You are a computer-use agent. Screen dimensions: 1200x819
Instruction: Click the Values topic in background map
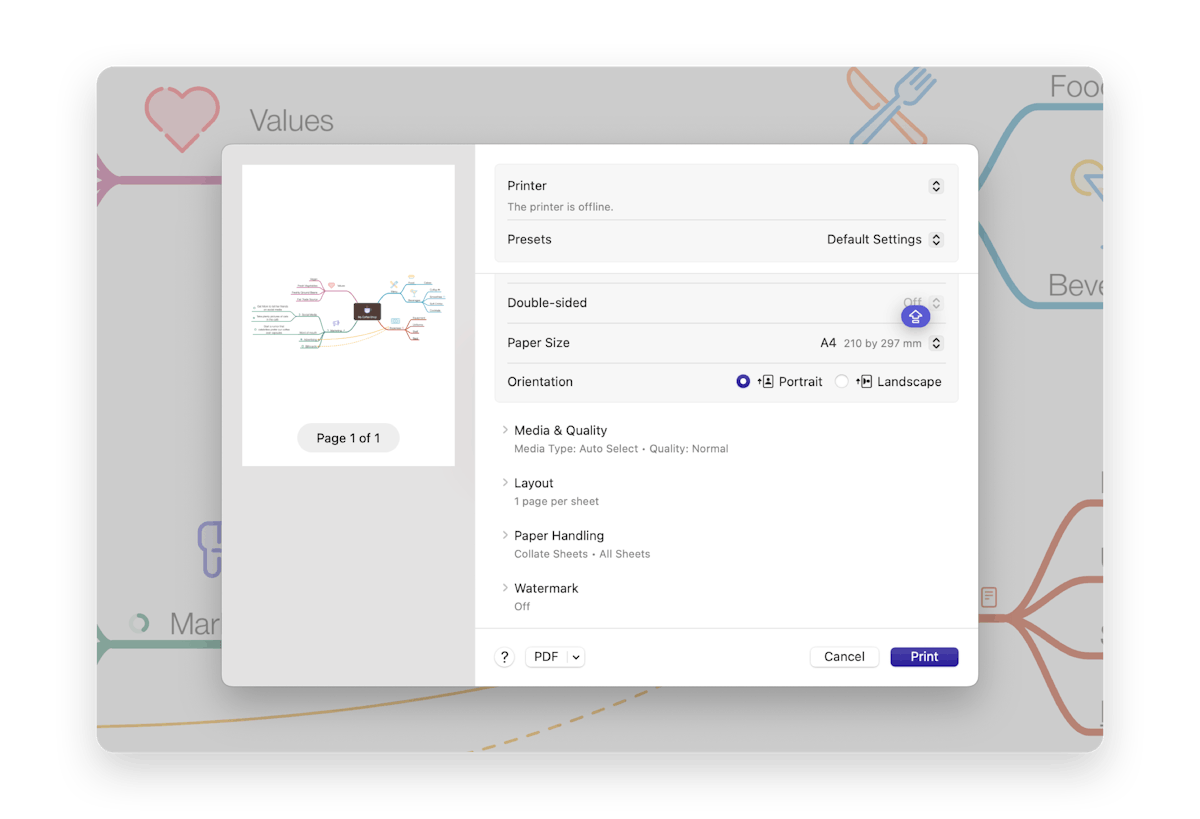coord(291,122)
